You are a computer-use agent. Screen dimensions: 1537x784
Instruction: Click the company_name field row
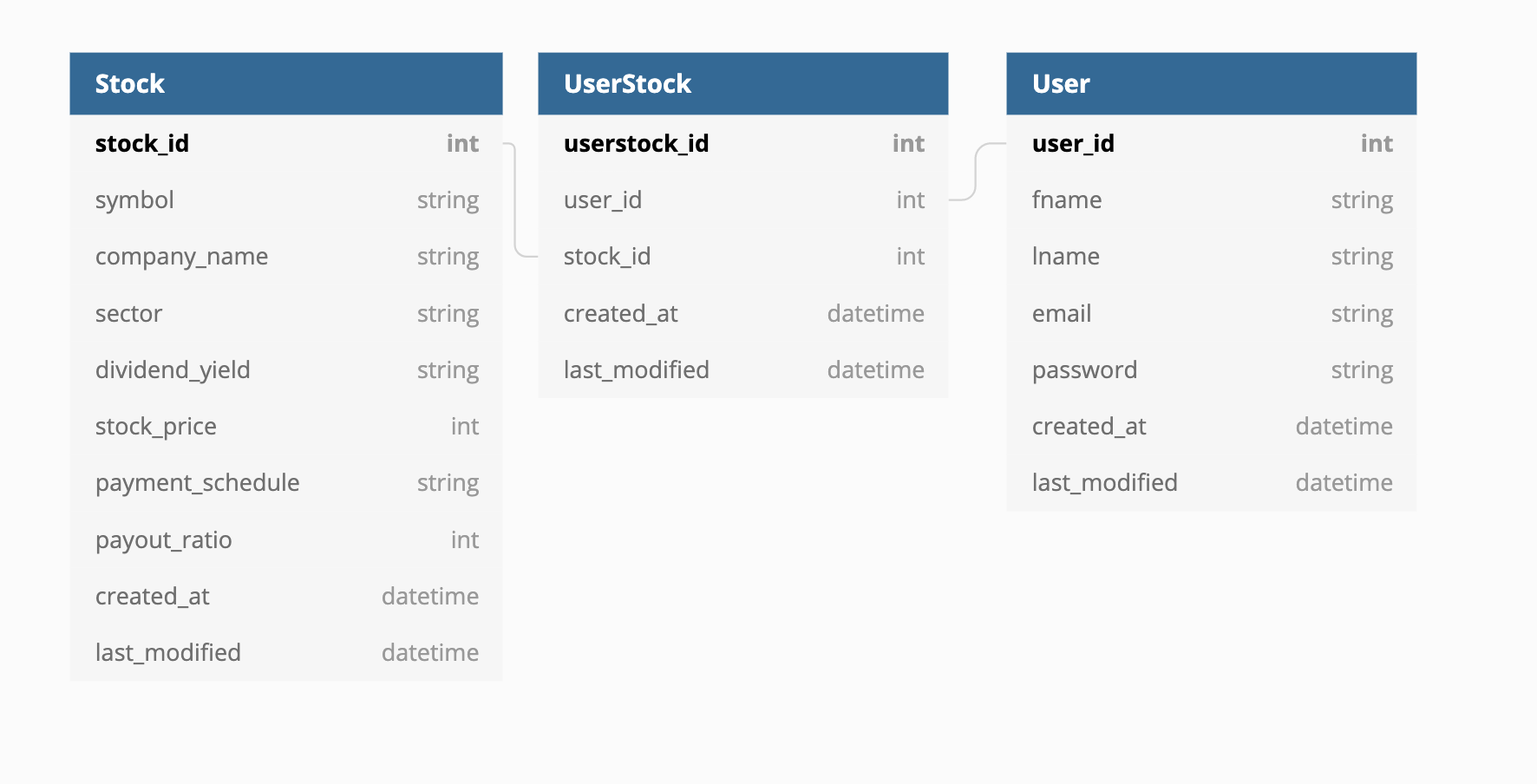pos(182,257)
